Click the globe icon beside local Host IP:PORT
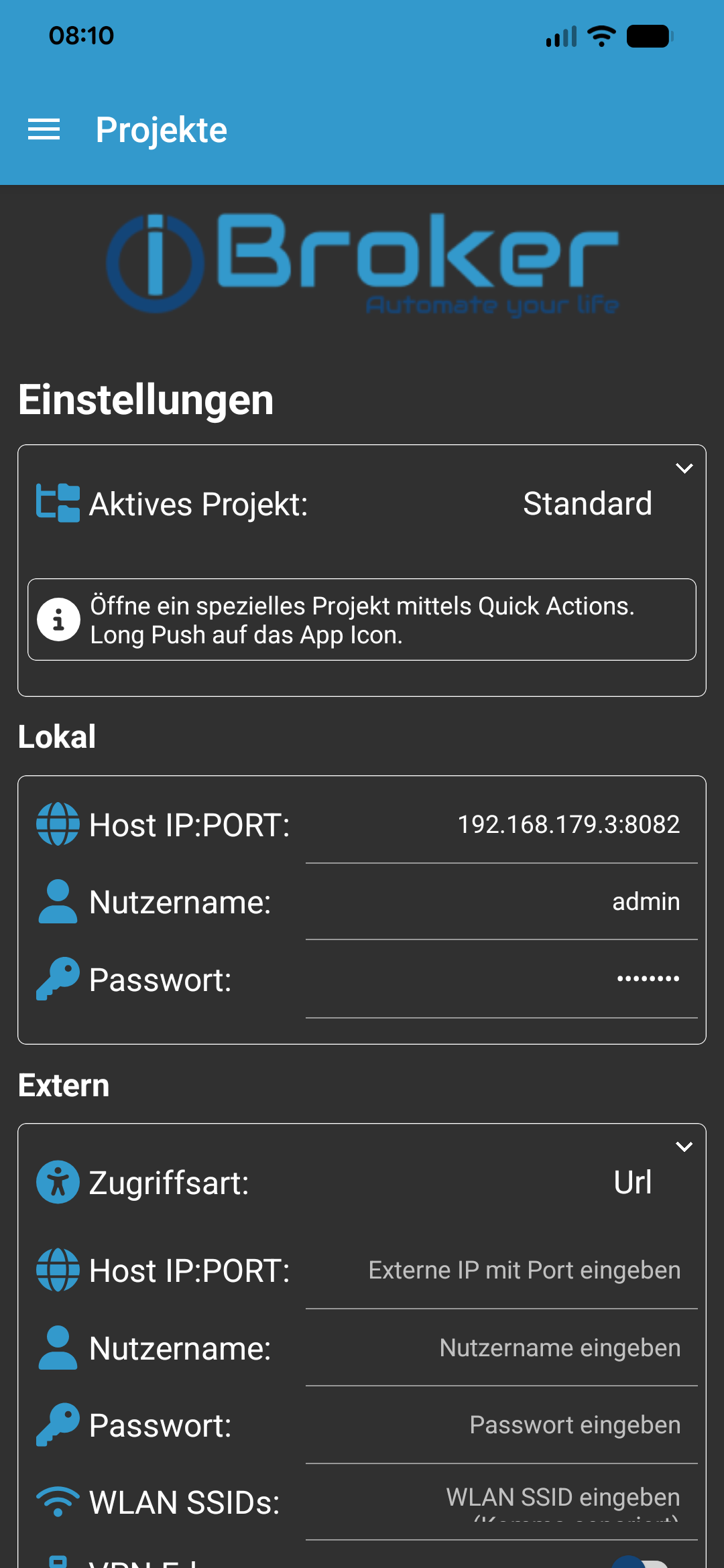The height and width of the screenshot is (1568, 724). (58, 824)
